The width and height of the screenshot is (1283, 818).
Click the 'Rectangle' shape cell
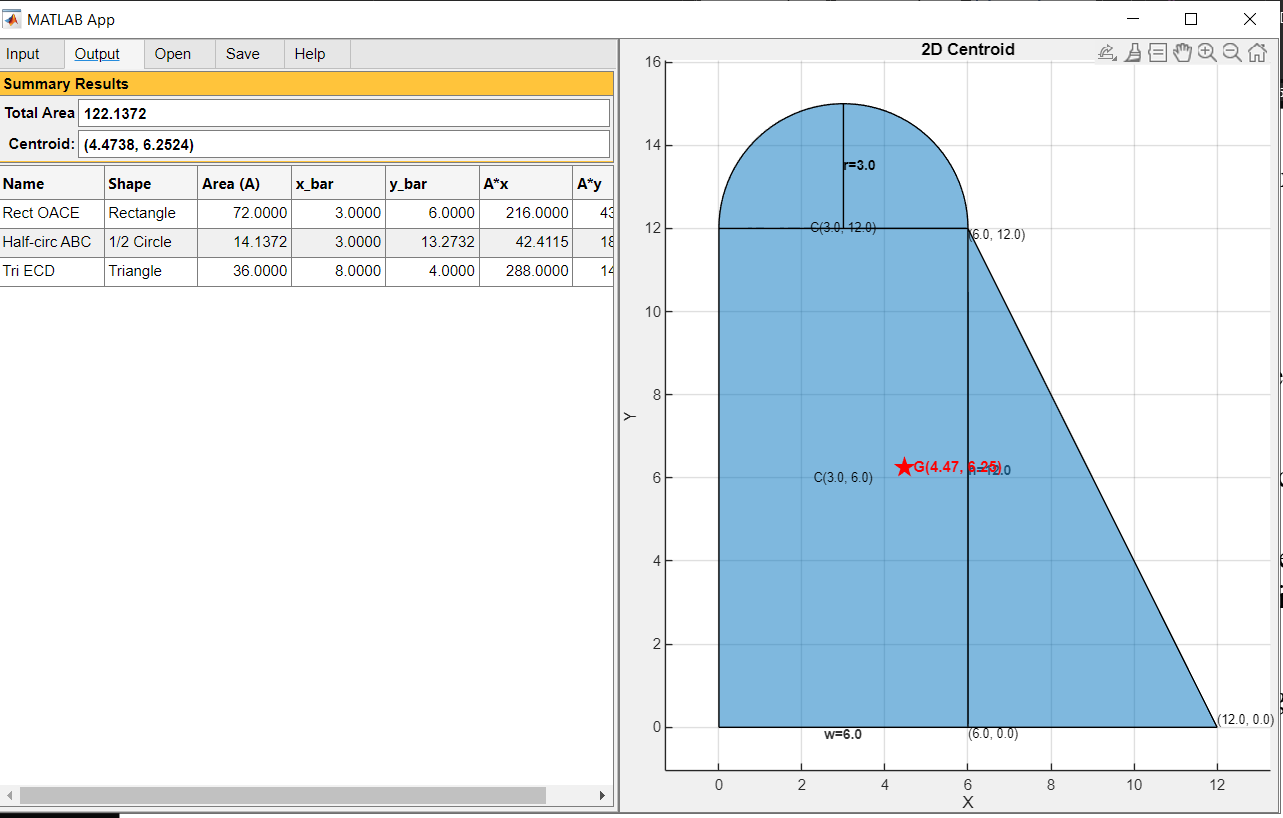(x=151, y=213)
